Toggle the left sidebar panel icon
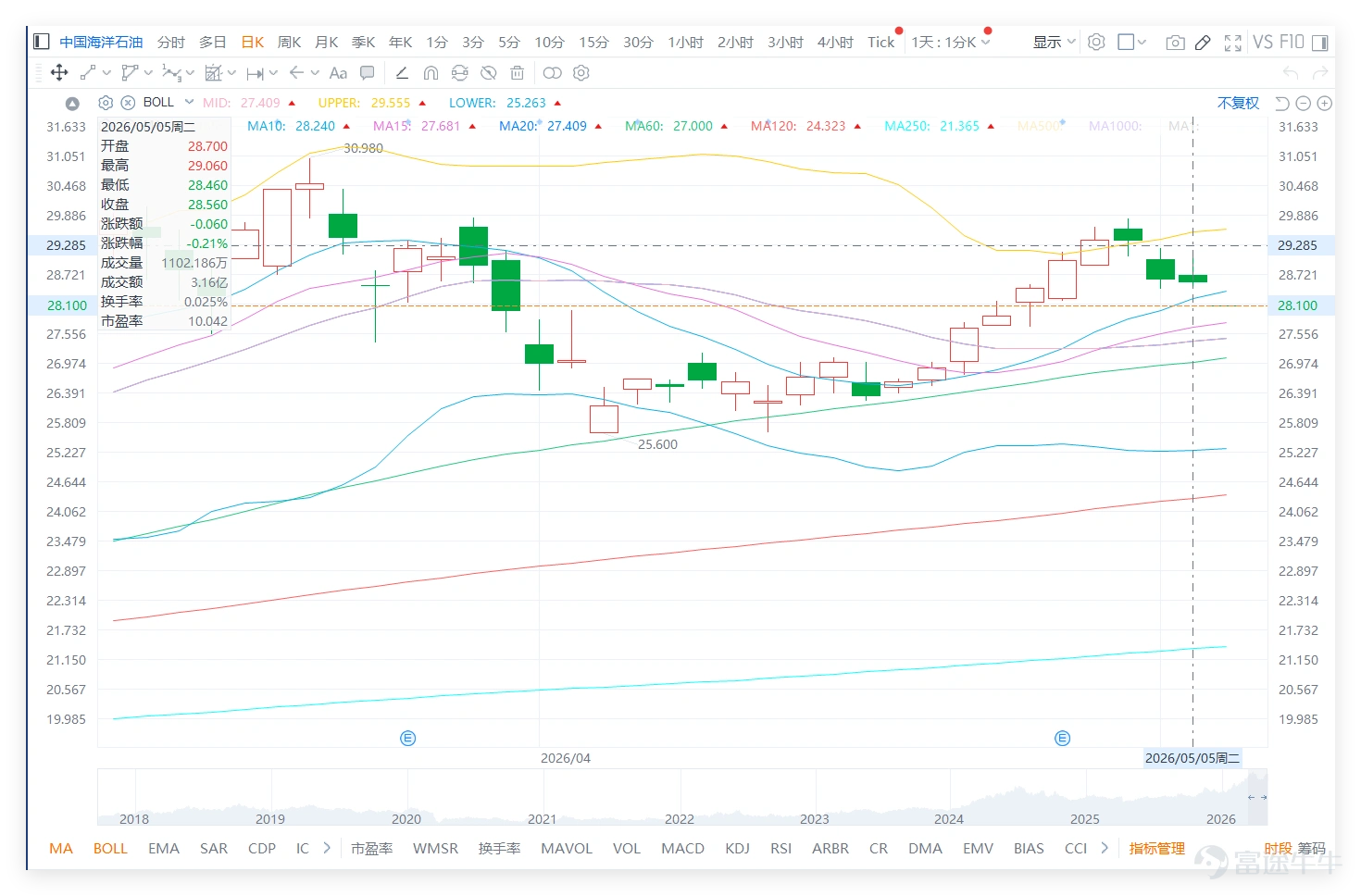This screenshot has height=896, width=1361. (x=41, y=42)
